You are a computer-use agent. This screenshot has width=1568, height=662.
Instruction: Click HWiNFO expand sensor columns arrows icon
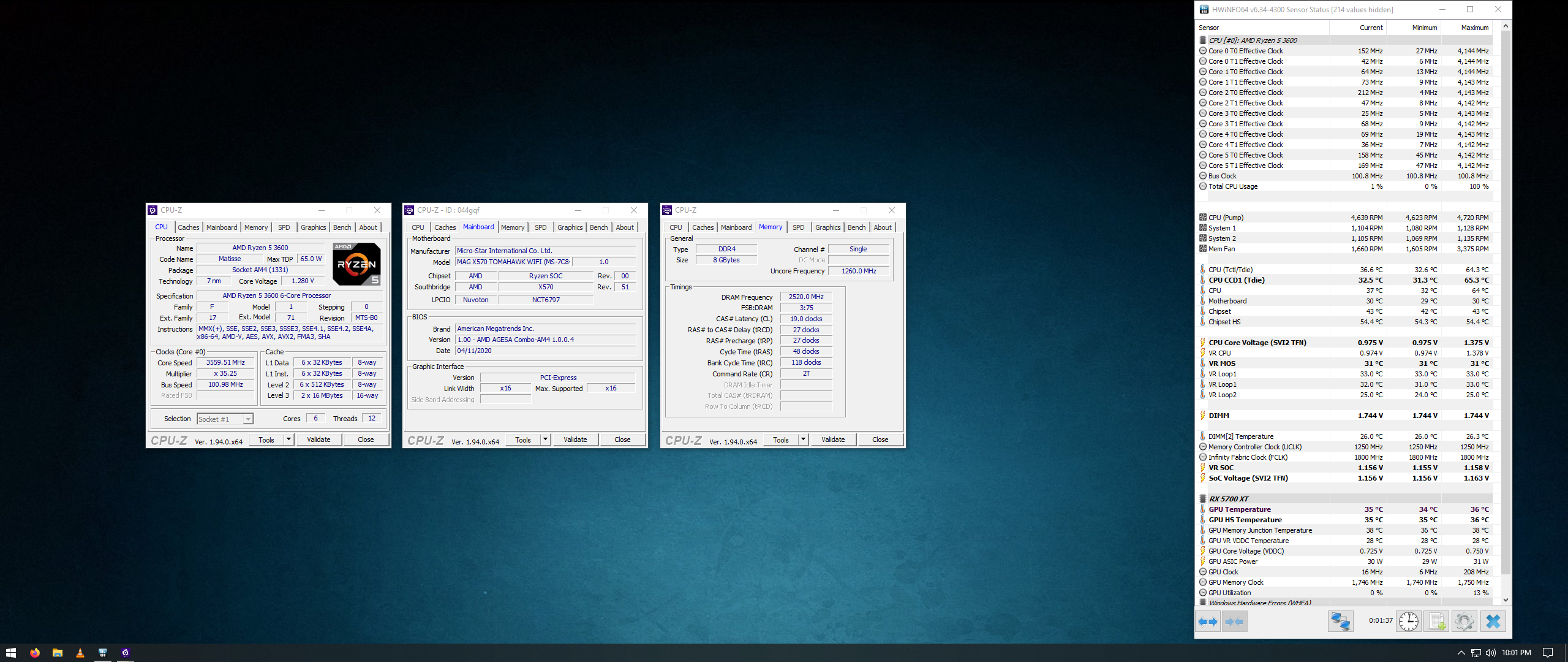point(1208,622)
